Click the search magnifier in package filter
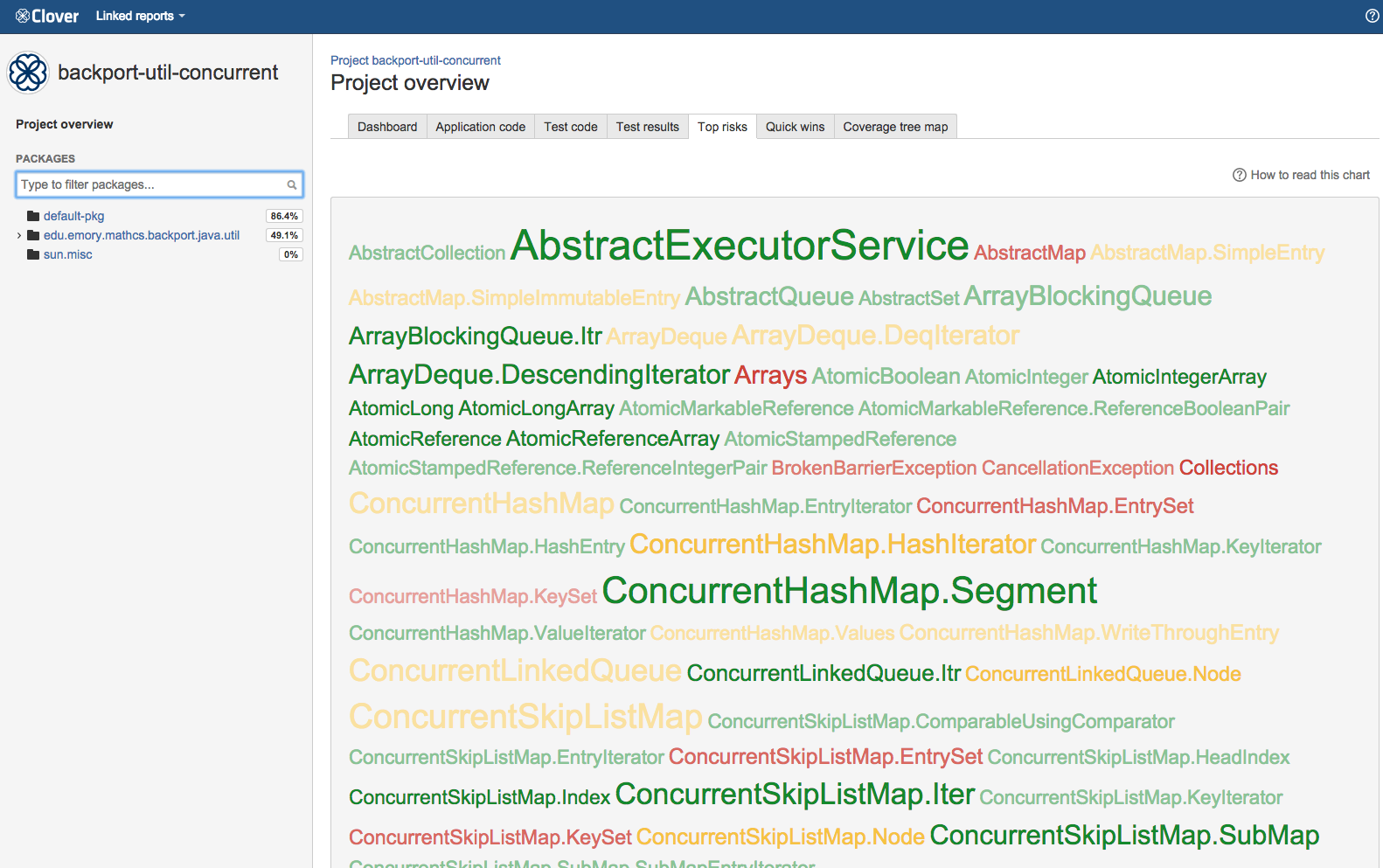This screenshot has width=1383, height=868. pos(292,185)
